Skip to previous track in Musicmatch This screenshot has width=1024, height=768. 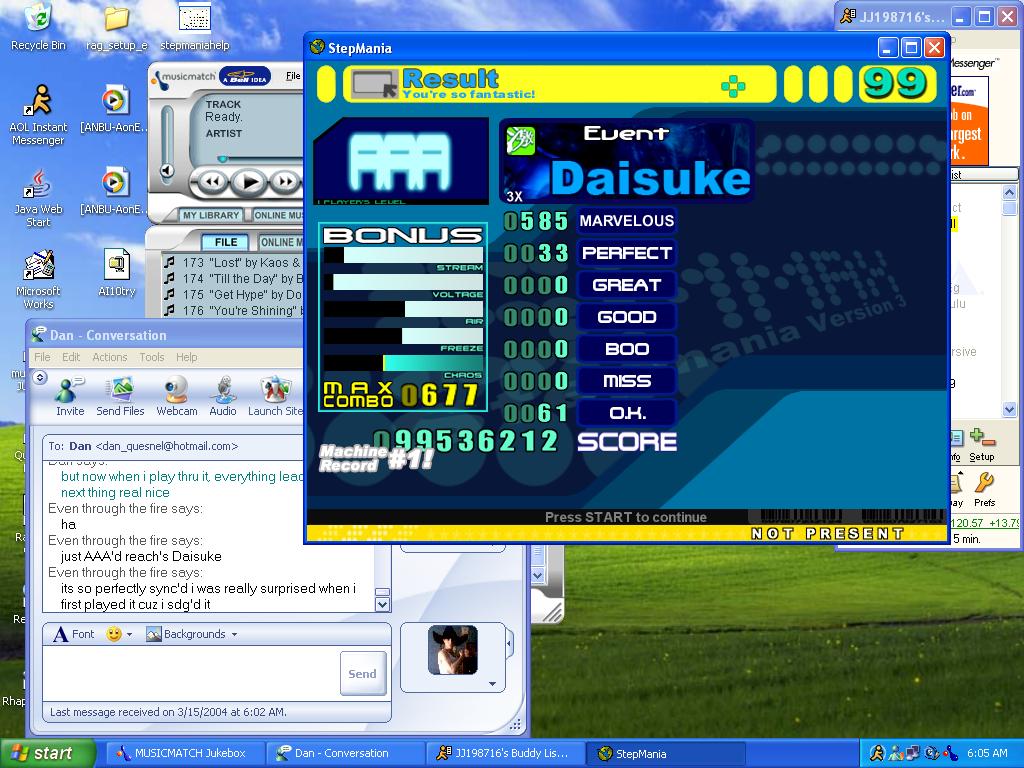[212, 181]
